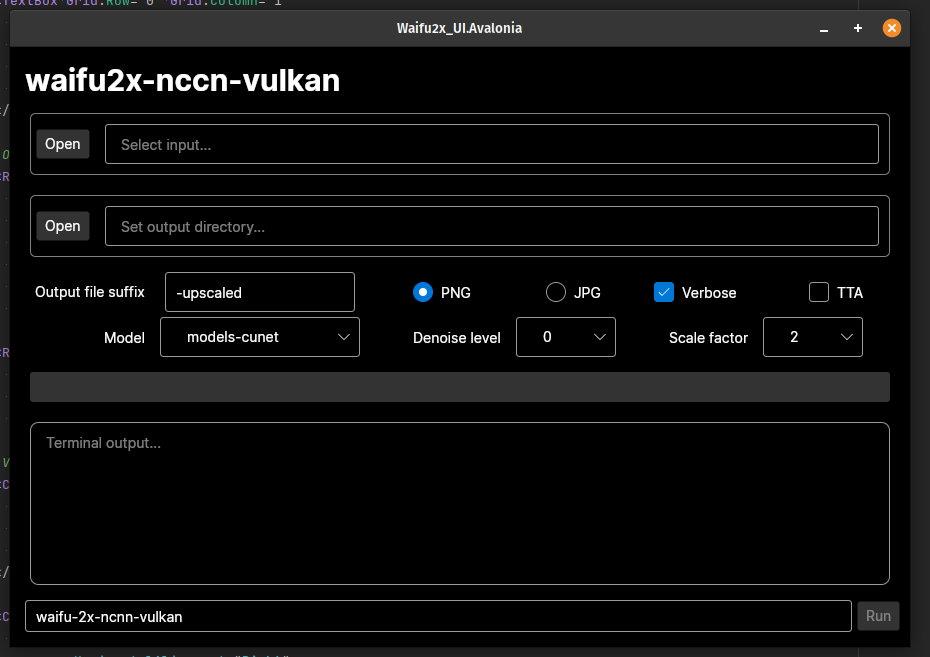This screenshot has height=657, width=930.
Task: Click the progress bar
Action: point(460,387)
